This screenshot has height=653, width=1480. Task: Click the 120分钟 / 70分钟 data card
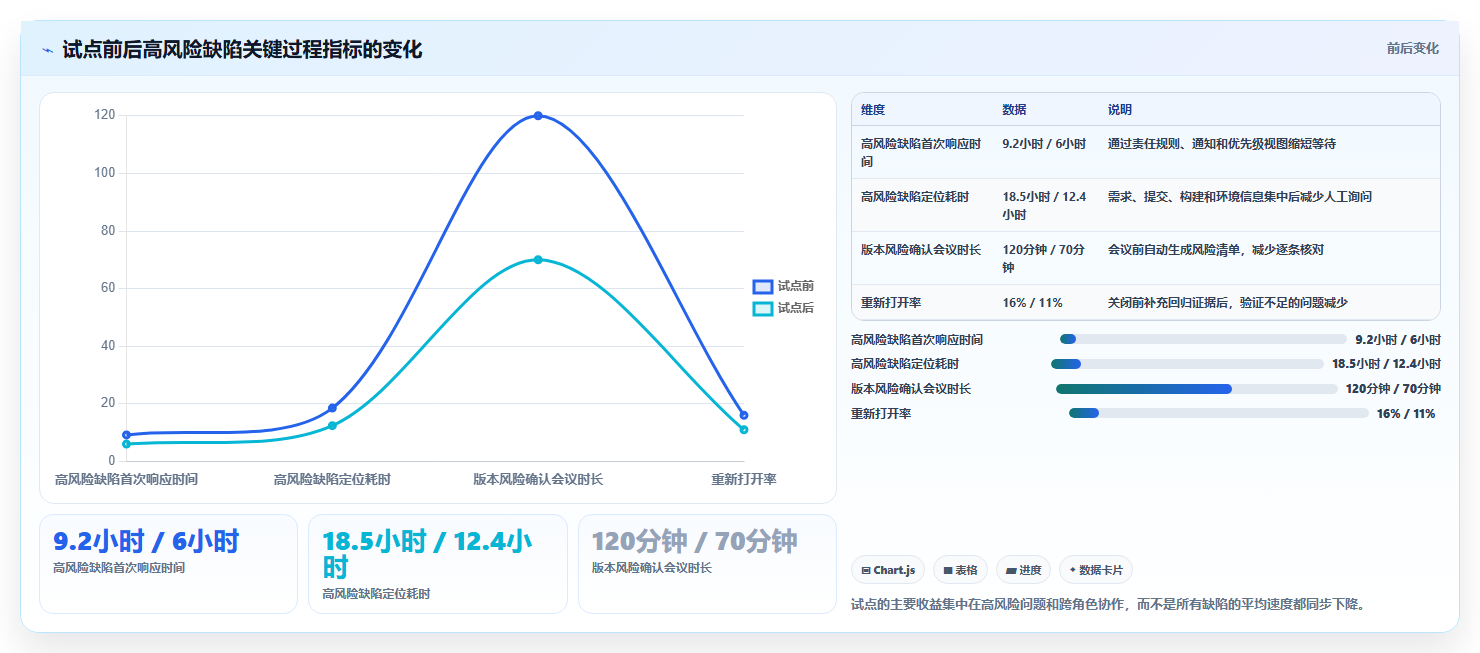click(707, 563)
